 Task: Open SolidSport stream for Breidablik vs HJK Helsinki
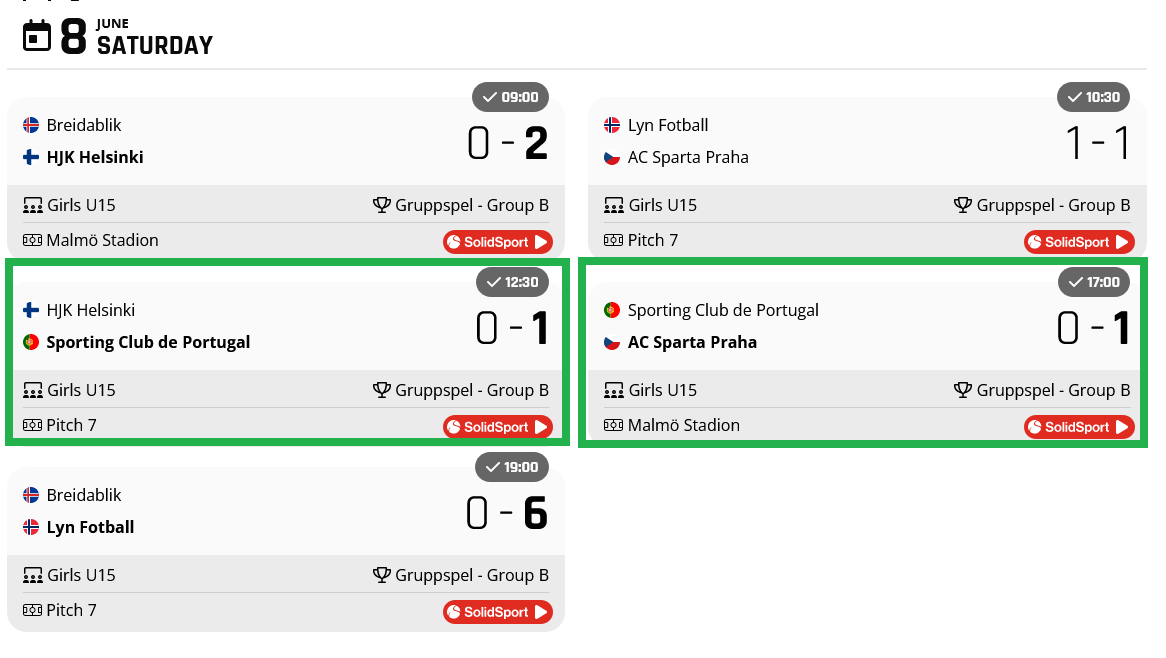point(497,242)
